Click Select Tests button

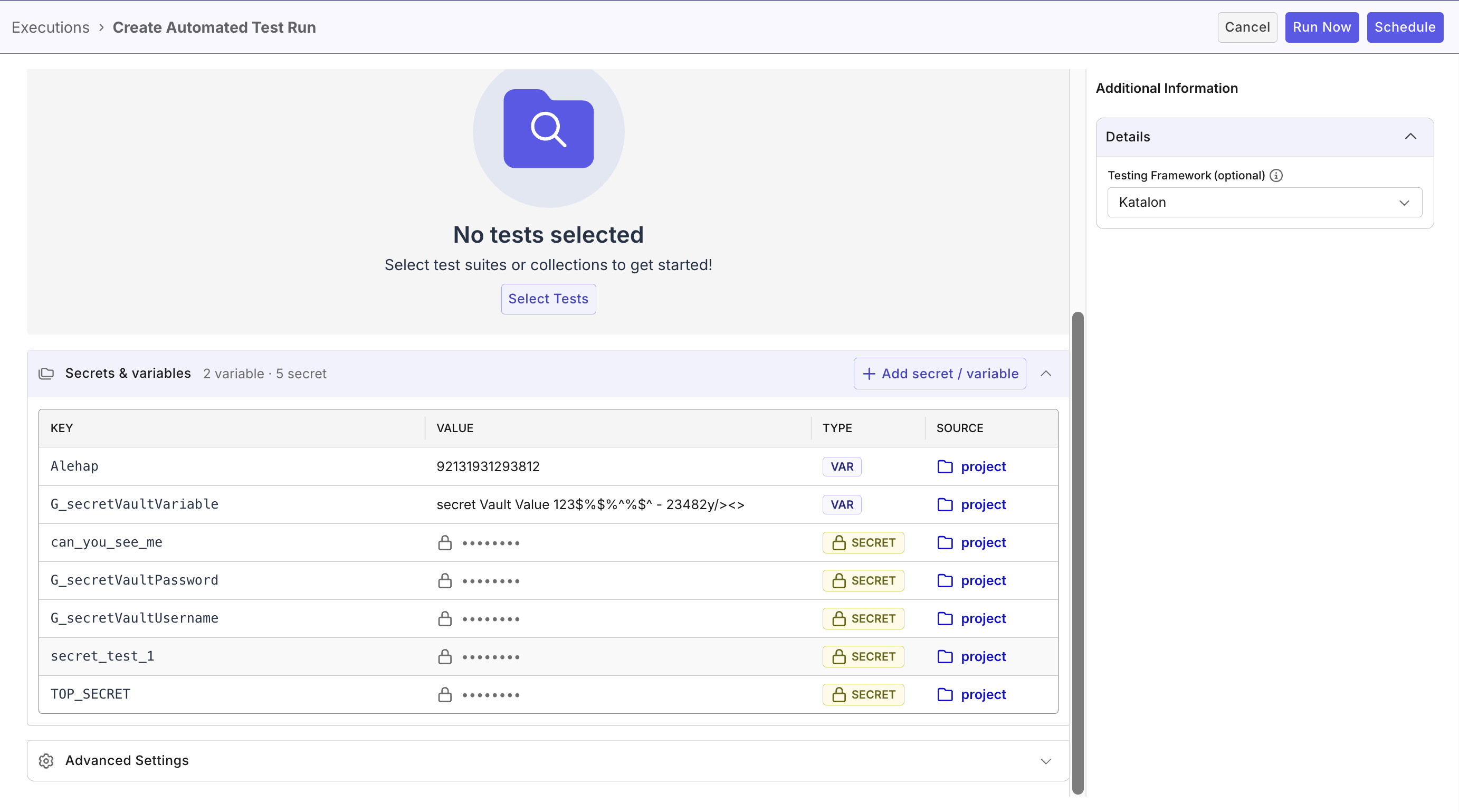pyautogui.click(x=548, y=299)
